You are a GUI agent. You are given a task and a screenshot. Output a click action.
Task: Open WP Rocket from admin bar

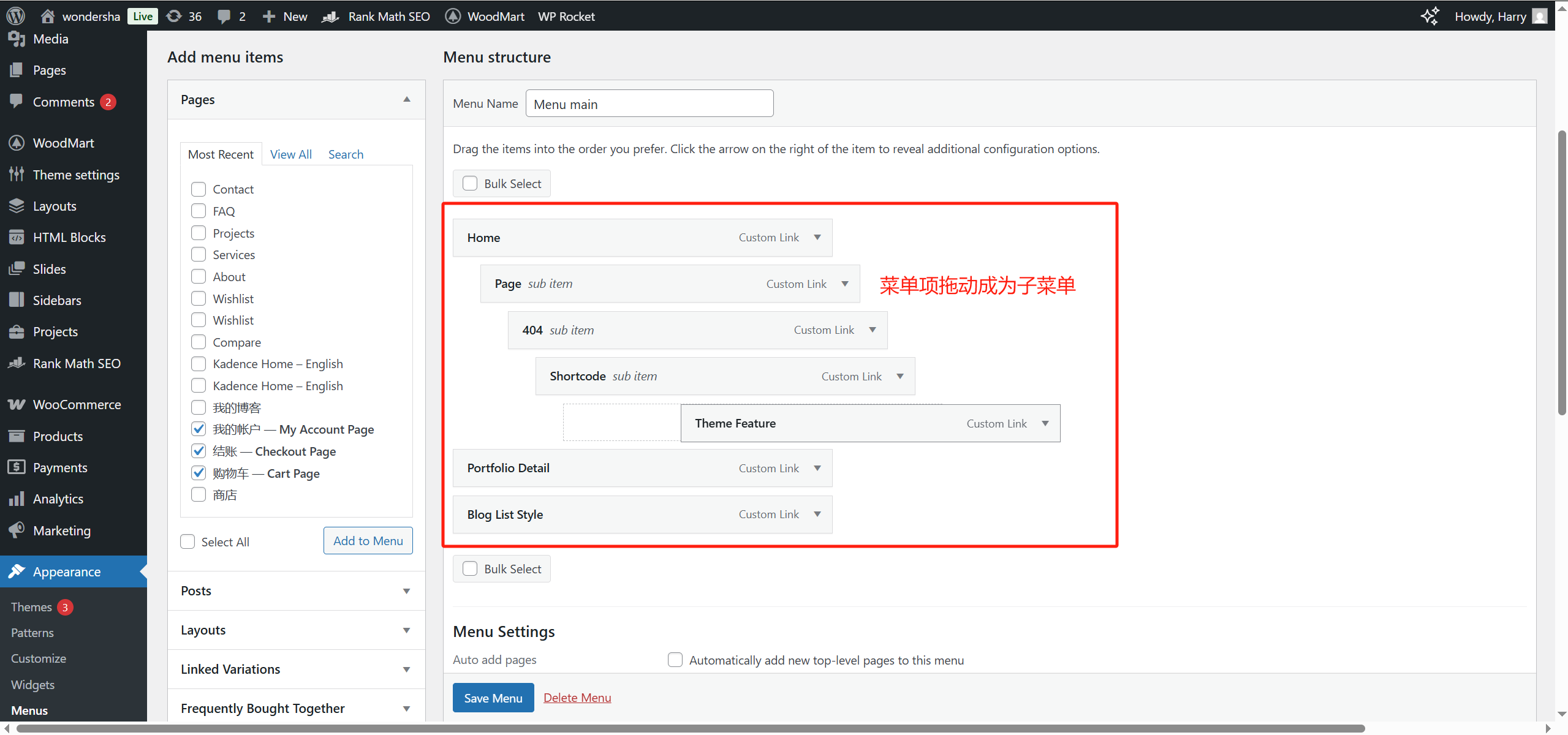pos(565,16)
